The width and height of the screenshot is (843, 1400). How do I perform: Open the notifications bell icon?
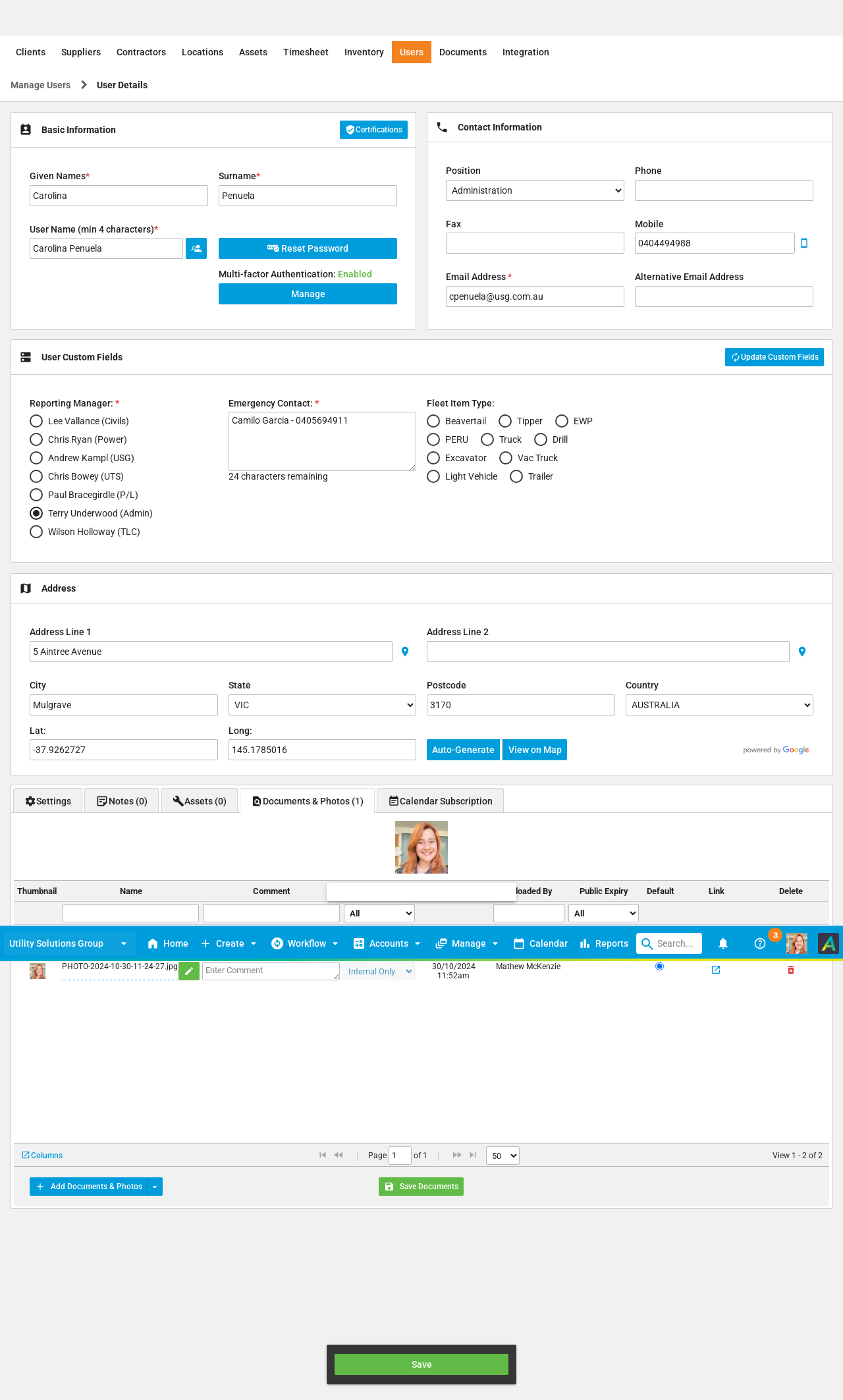tap(723, 943)
